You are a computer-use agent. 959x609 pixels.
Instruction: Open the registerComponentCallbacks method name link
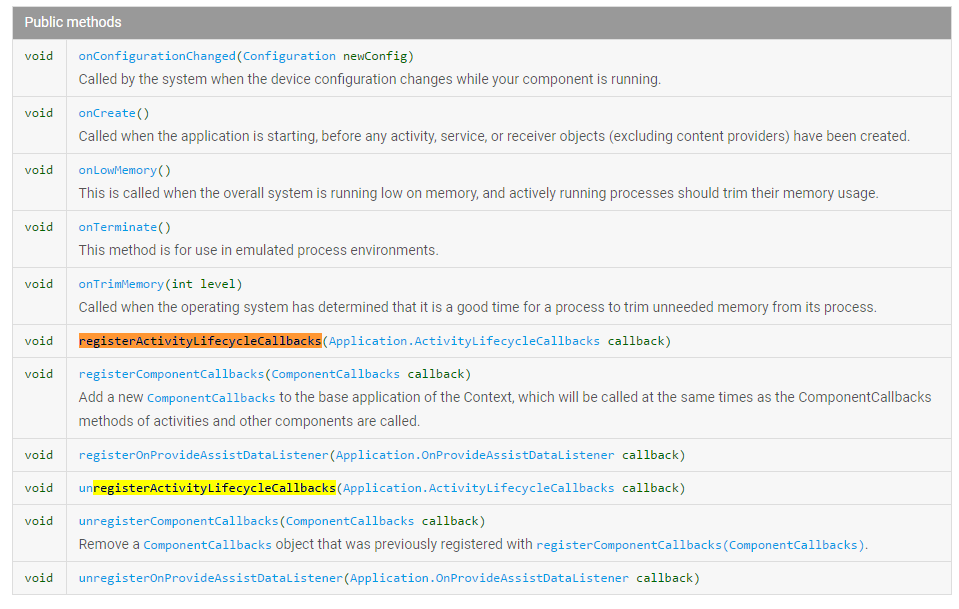pyautogui.click(x=171, y=374)
